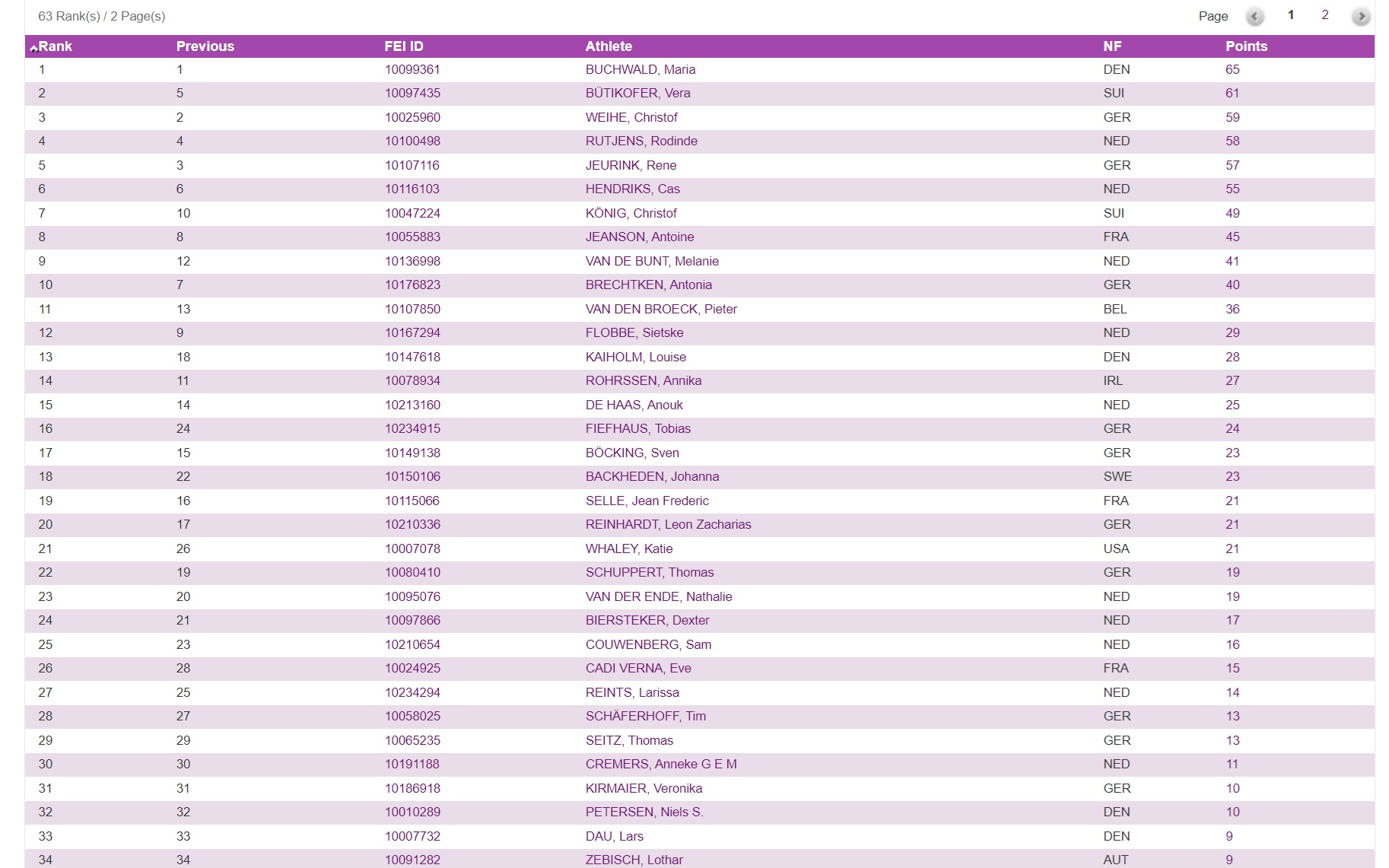Open athlete SEITZ, Thomas

point(629,740)
